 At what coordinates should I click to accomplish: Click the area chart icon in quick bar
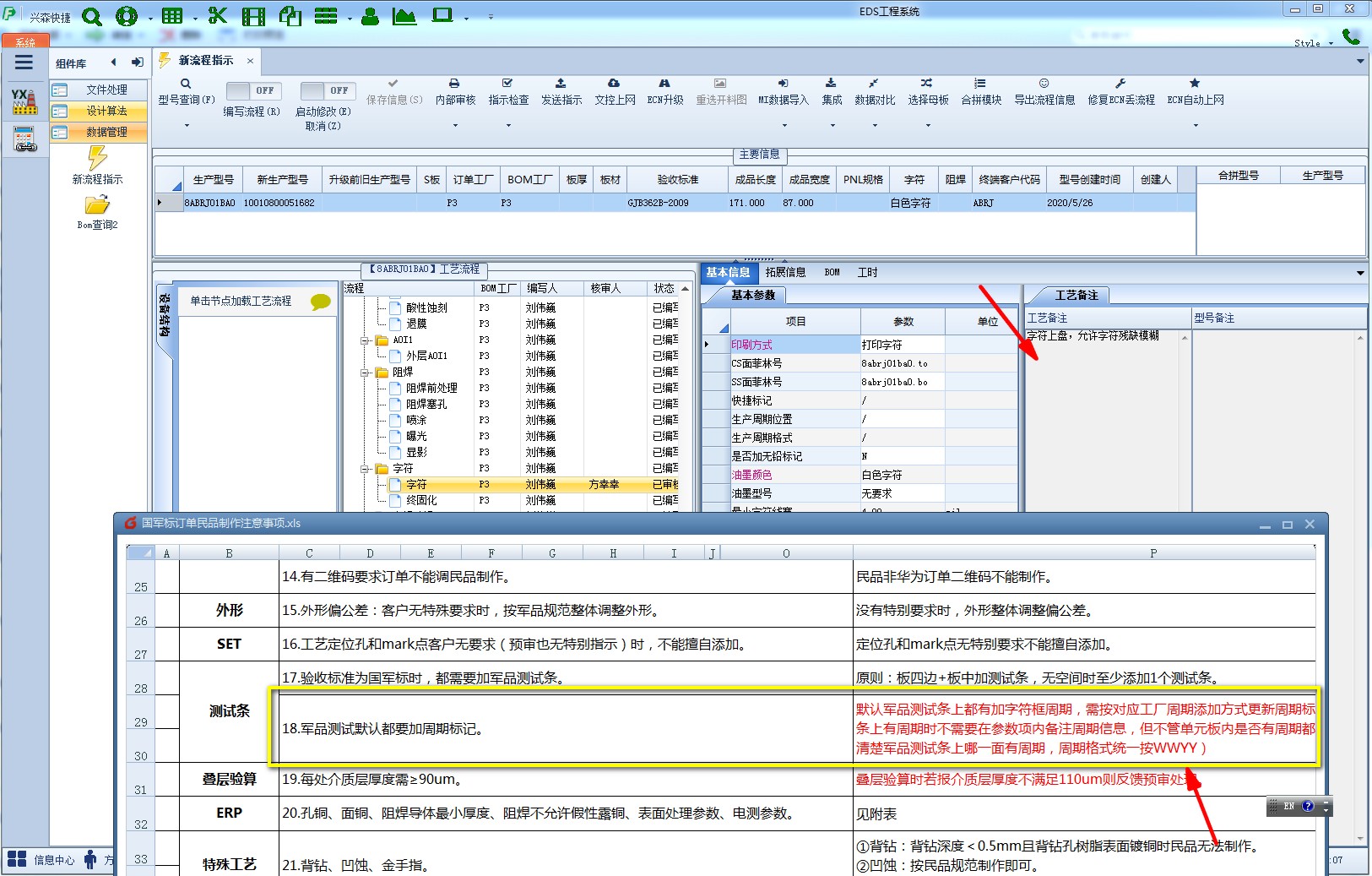coord(404,16)
